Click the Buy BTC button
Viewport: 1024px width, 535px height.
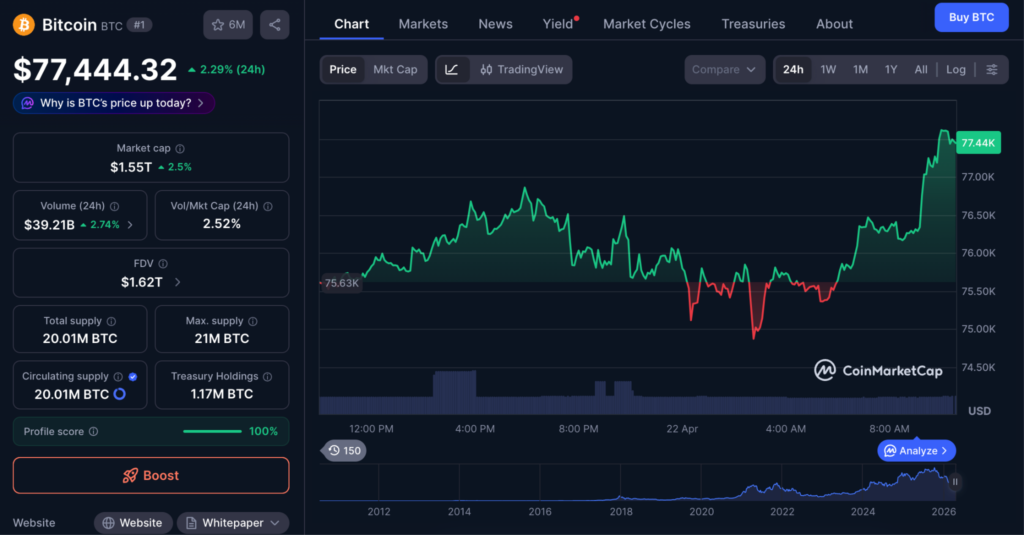click(970, 18)
